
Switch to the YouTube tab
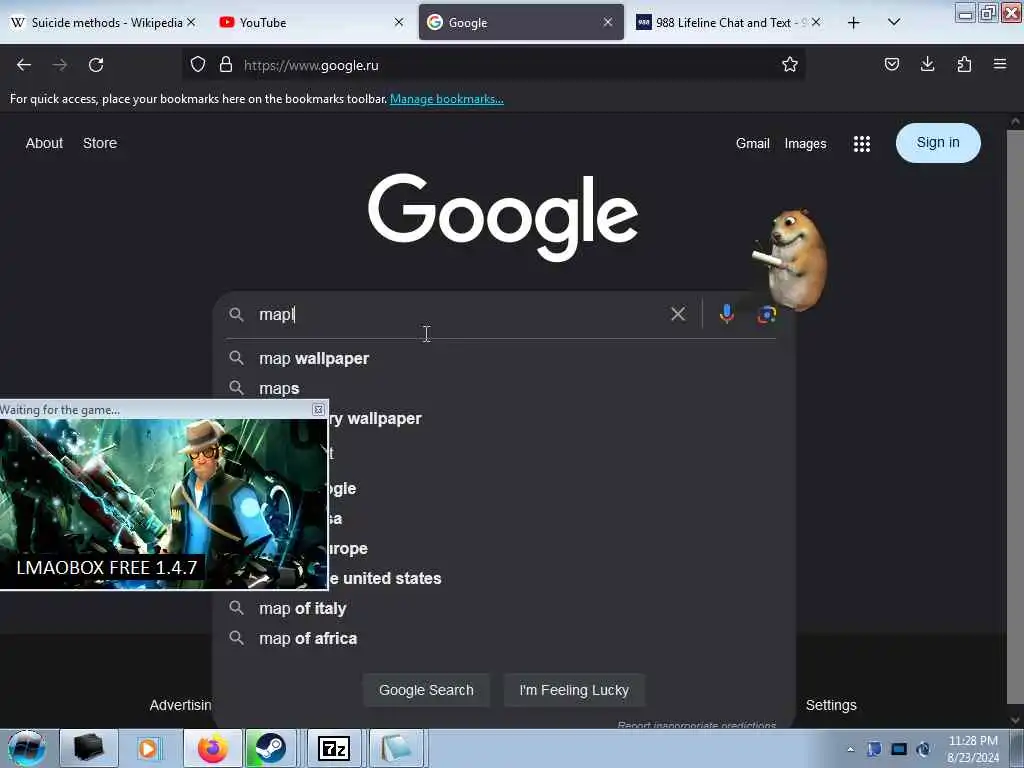(x=308, y=23)
